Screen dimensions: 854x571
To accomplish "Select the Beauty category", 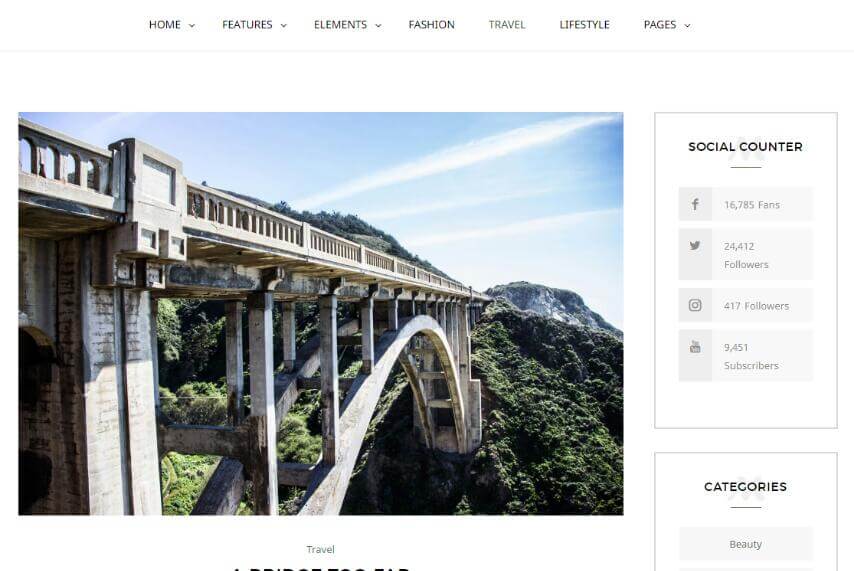I will pyautogui.click(x=745, y=544).
